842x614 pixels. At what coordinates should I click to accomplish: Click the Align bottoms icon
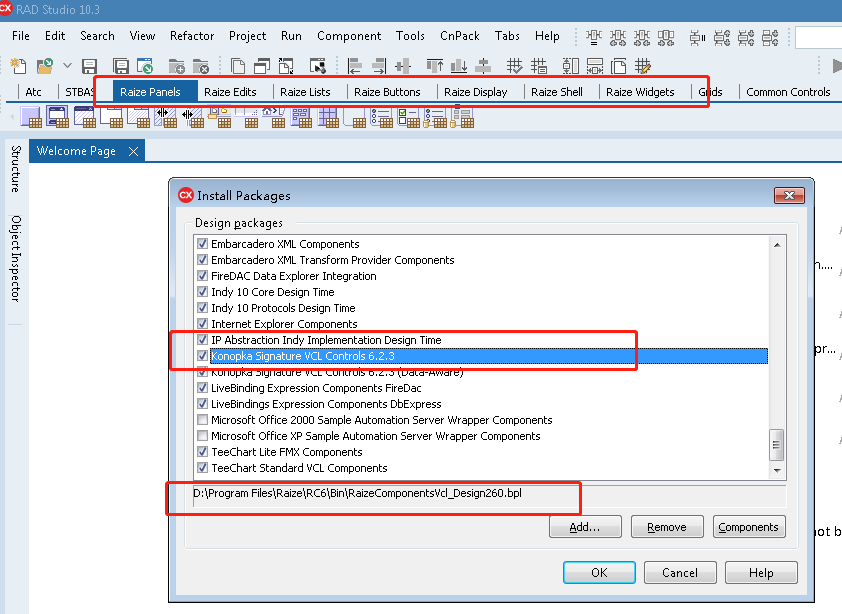[x=459, y=66]
